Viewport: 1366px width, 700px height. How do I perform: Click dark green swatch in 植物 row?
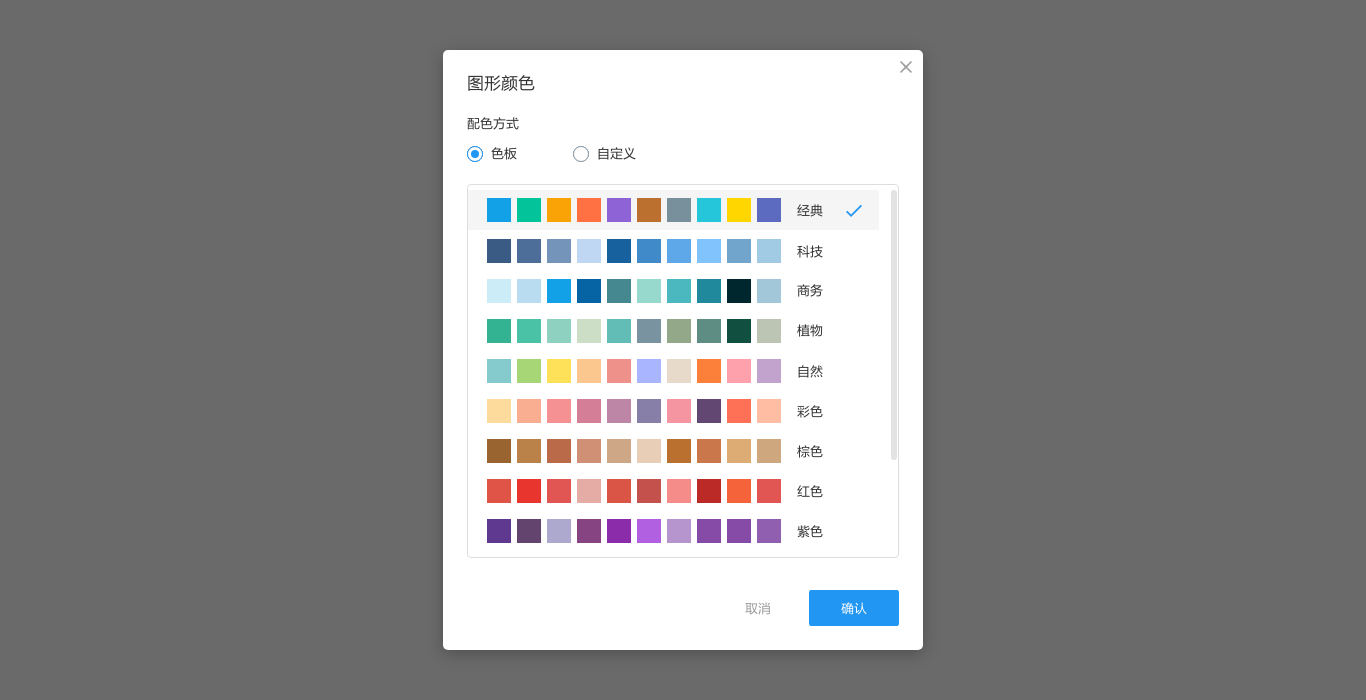click(739, 331)
